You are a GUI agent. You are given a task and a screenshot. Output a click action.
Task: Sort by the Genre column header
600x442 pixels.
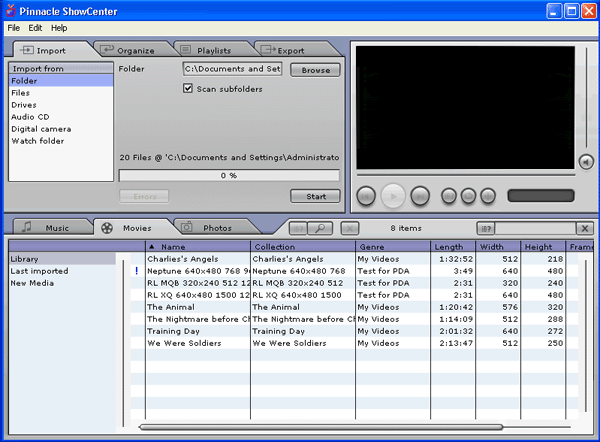pyautogui.click(x=393, y=247)
